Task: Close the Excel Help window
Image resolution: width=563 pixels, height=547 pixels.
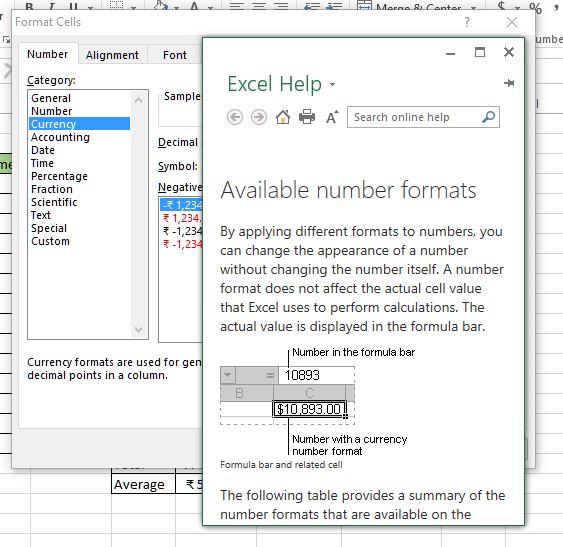Action: click(x=509, y=52)
